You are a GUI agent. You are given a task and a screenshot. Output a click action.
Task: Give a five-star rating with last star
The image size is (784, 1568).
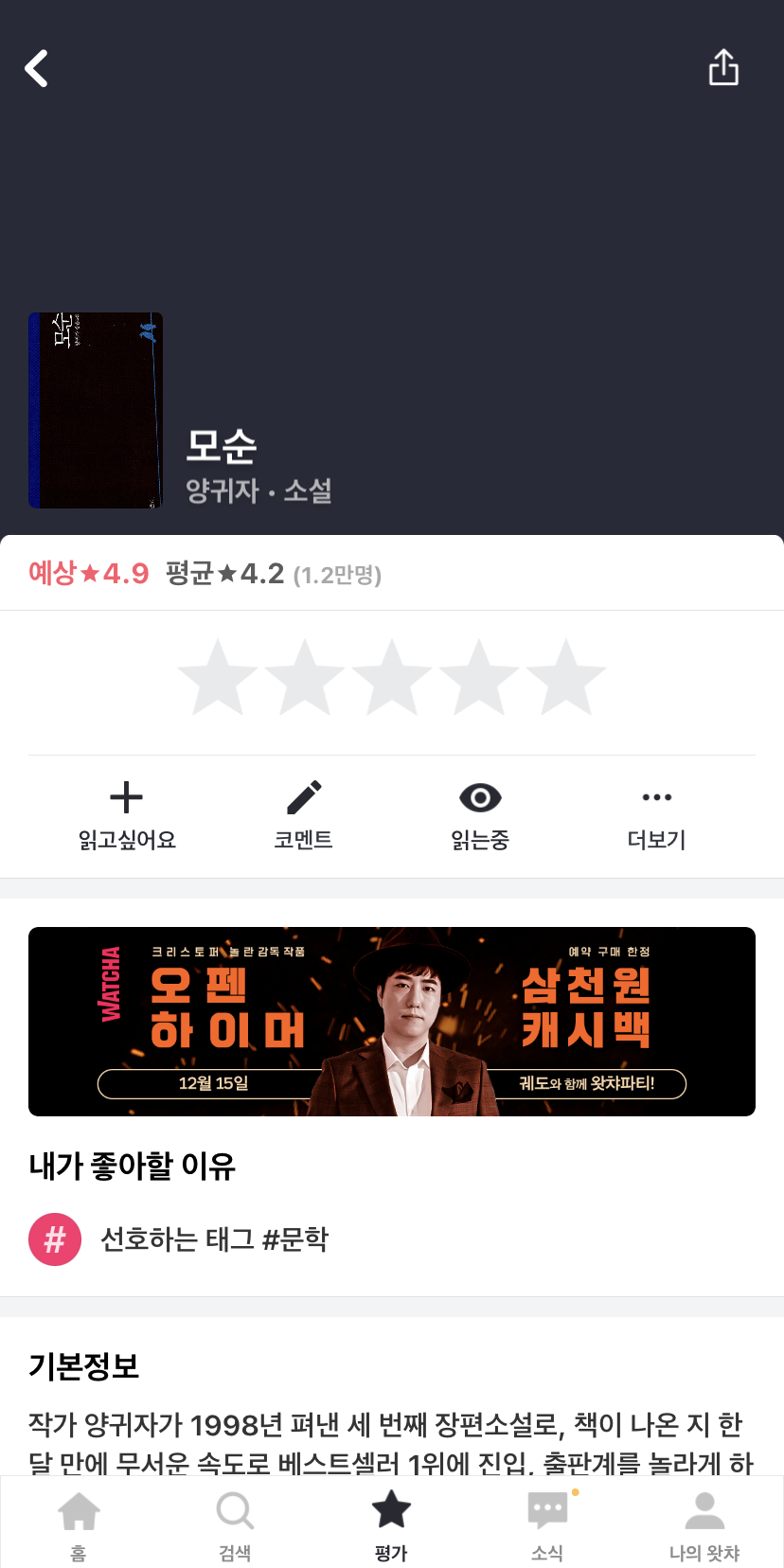(x=566, y=678)
